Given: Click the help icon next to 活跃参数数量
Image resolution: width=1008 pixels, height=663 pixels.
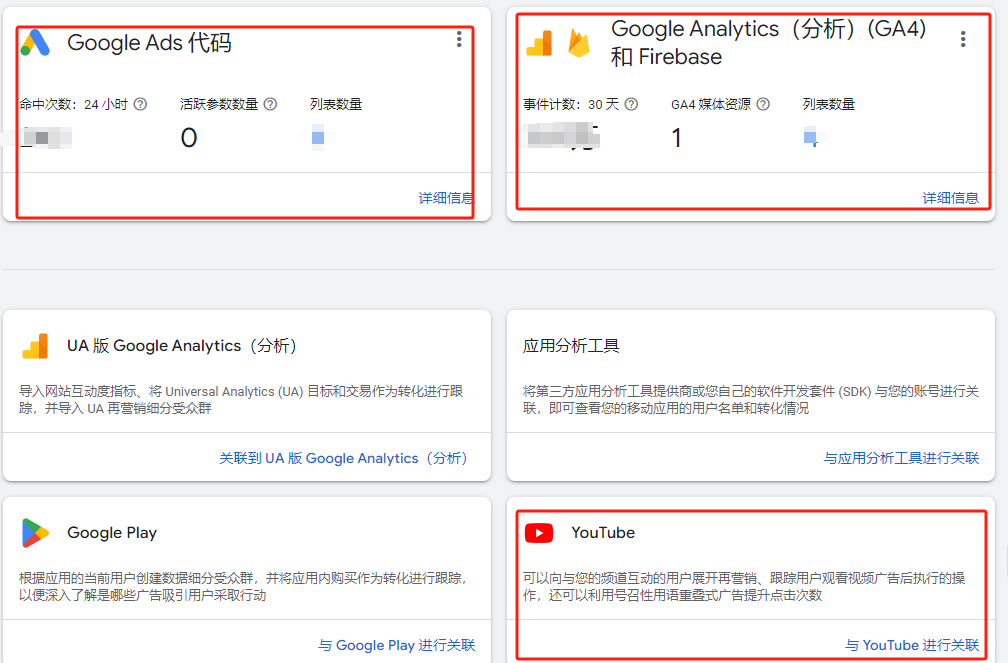Looking at the screenshot, I should 270,104.
